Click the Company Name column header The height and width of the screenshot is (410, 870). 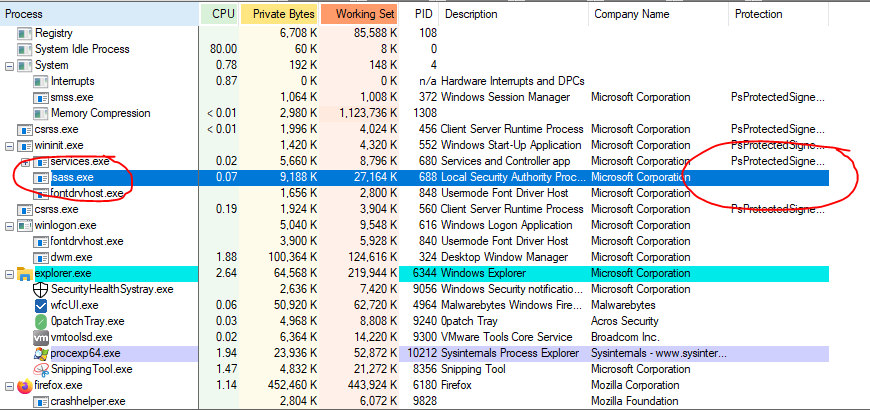tap(630, 14)
